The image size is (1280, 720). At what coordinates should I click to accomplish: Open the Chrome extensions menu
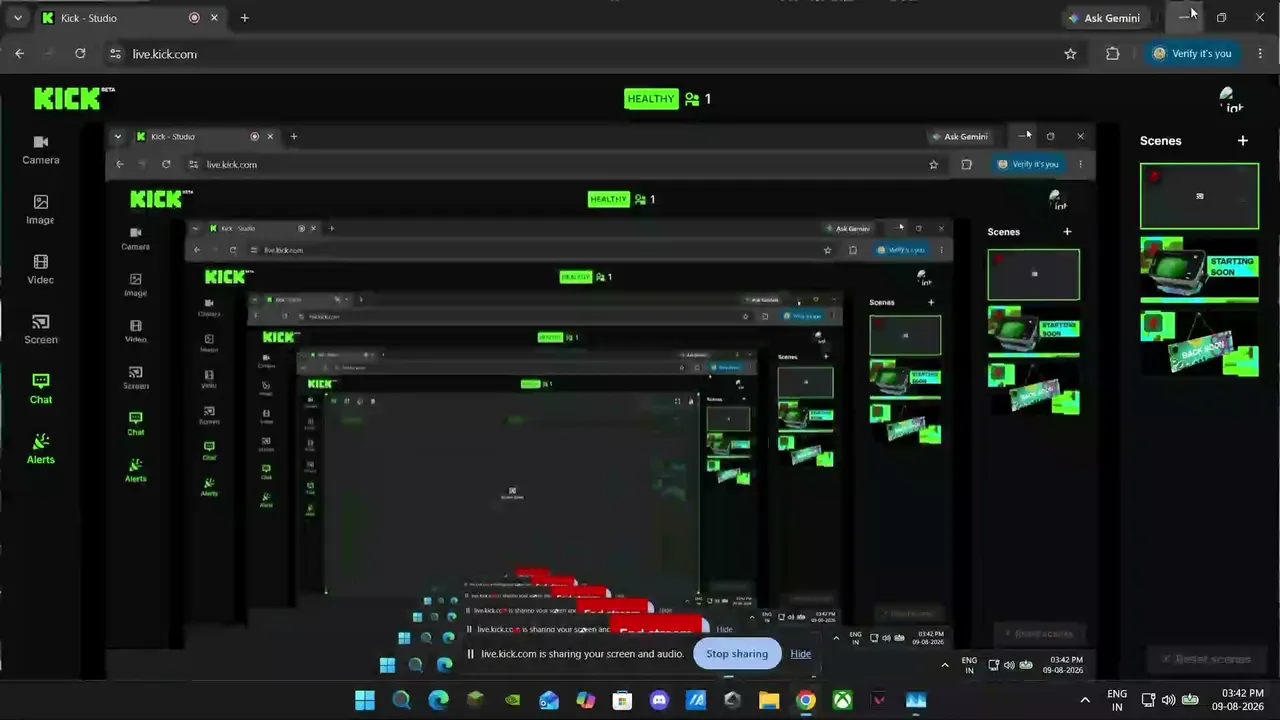pos(1112,54)
